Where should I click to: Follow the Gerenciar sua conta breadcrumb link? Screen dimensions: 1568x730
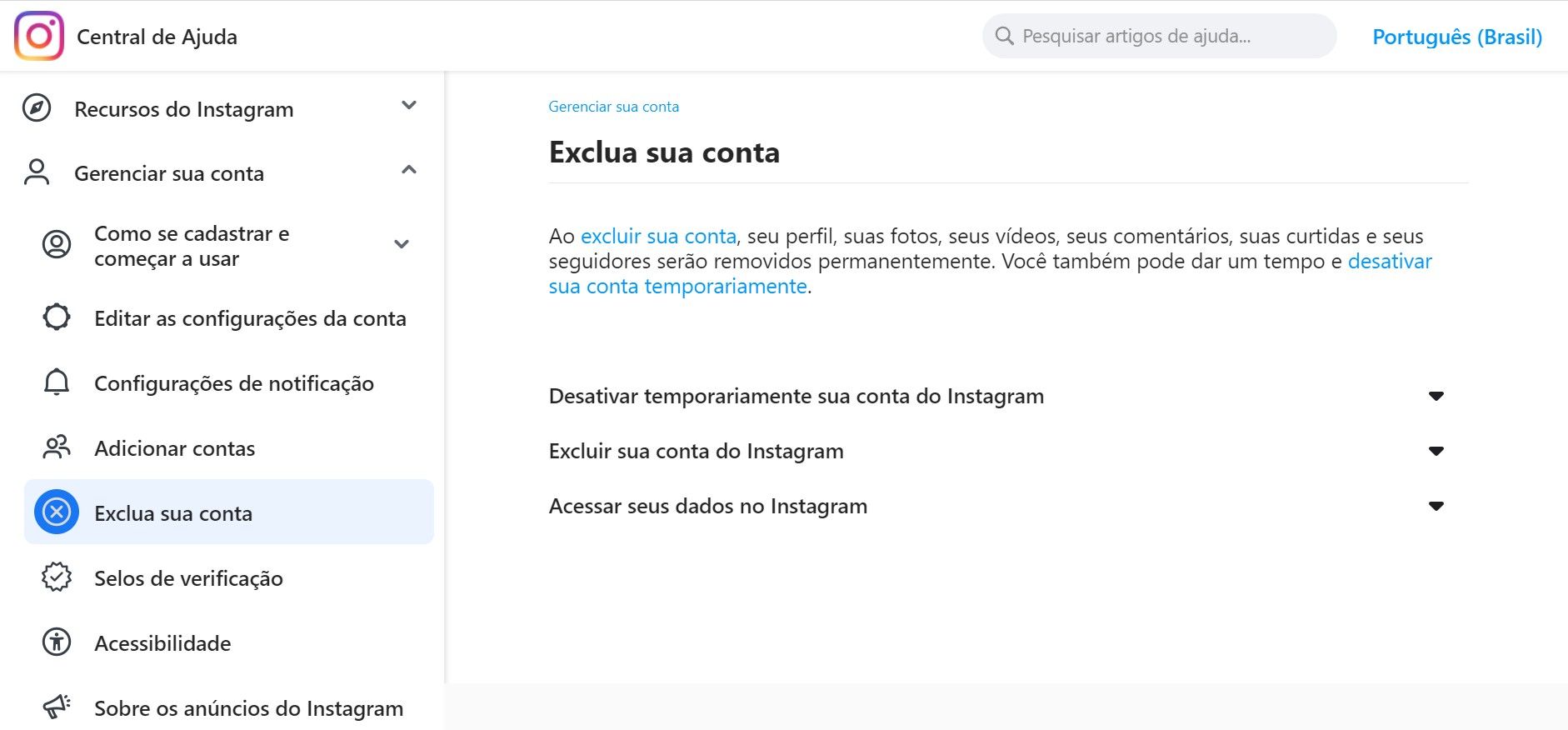click(x=613, y=107)
